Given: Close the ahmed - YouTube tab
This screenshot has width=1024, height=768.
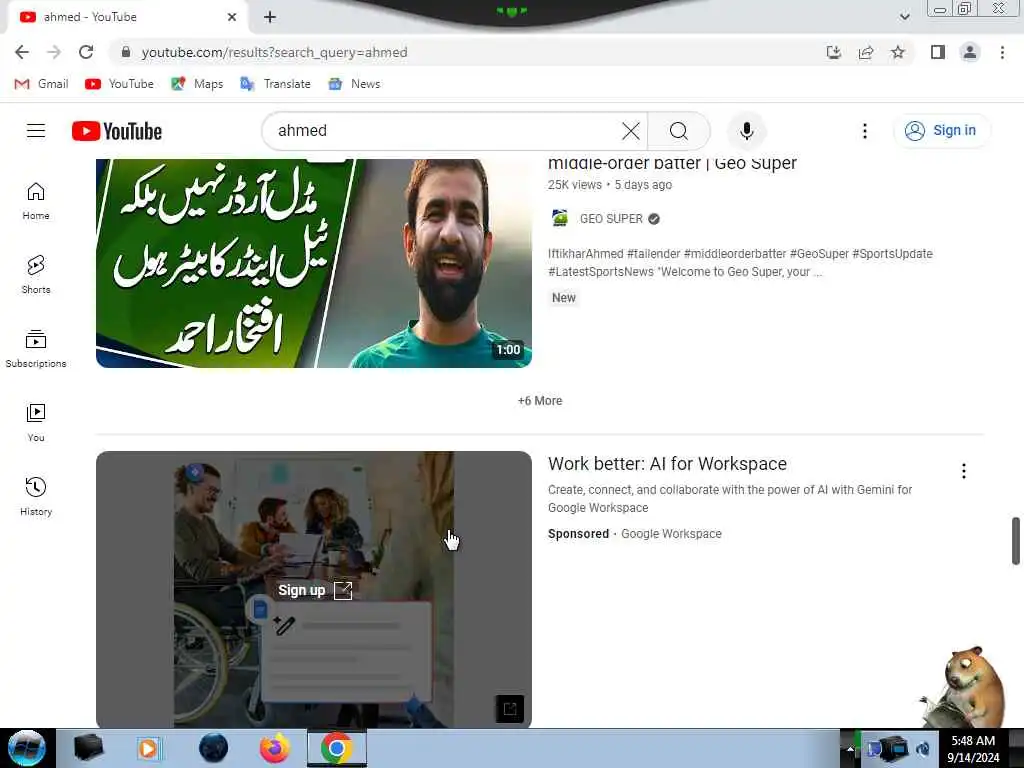Looking at the screenshot, I should pyautogui.click(x=231, y=18).
